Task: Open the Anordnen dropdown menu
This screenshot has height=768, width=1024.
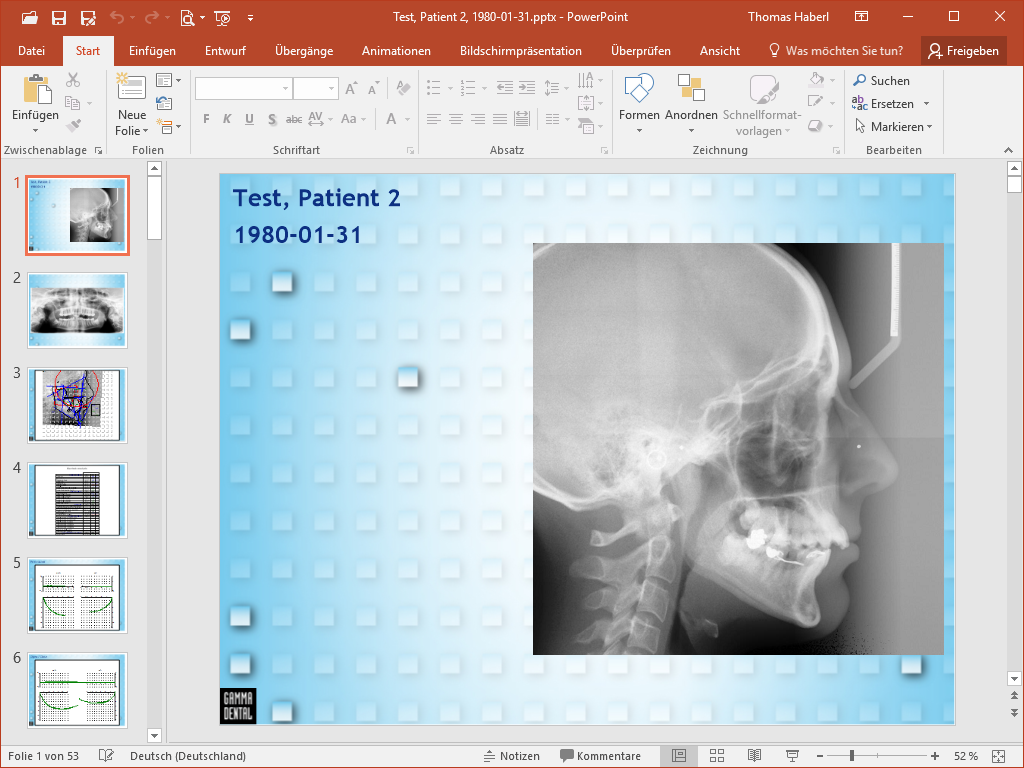Action: (x=691, y=104)
